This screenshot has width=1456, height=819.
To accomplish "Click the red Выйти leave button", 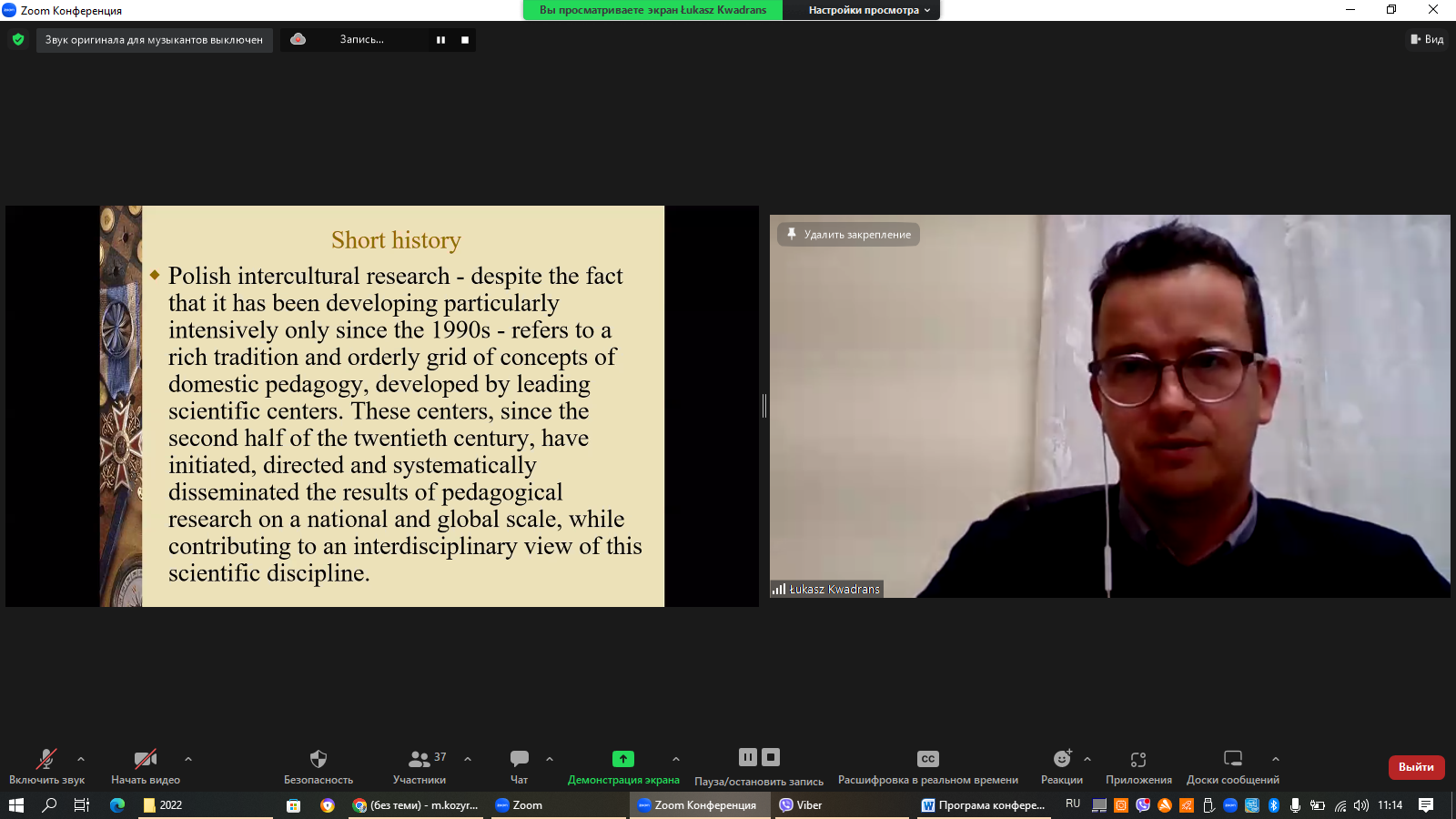I will click(1416, 767).
